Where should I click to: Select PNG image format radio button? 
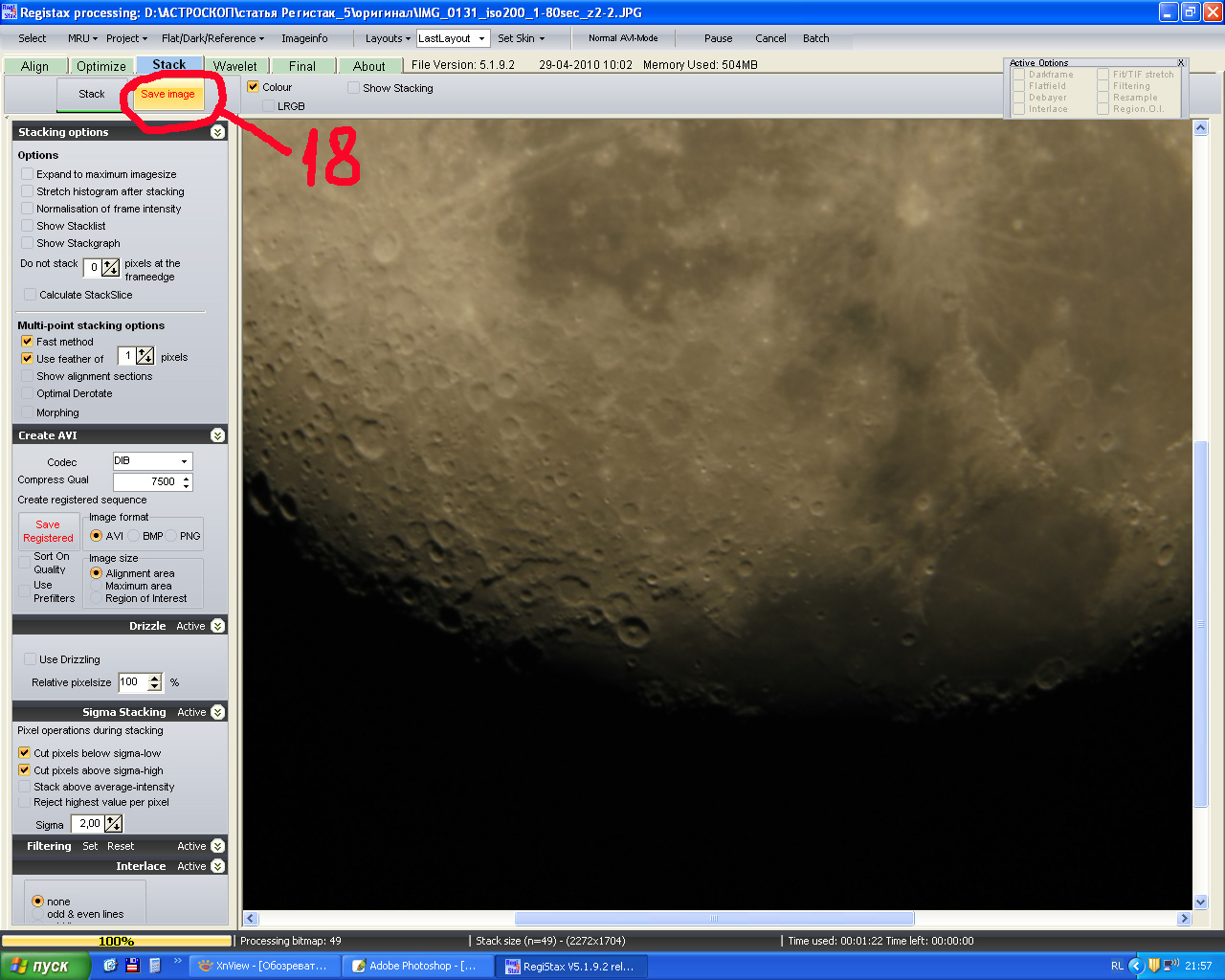(172, 536)
